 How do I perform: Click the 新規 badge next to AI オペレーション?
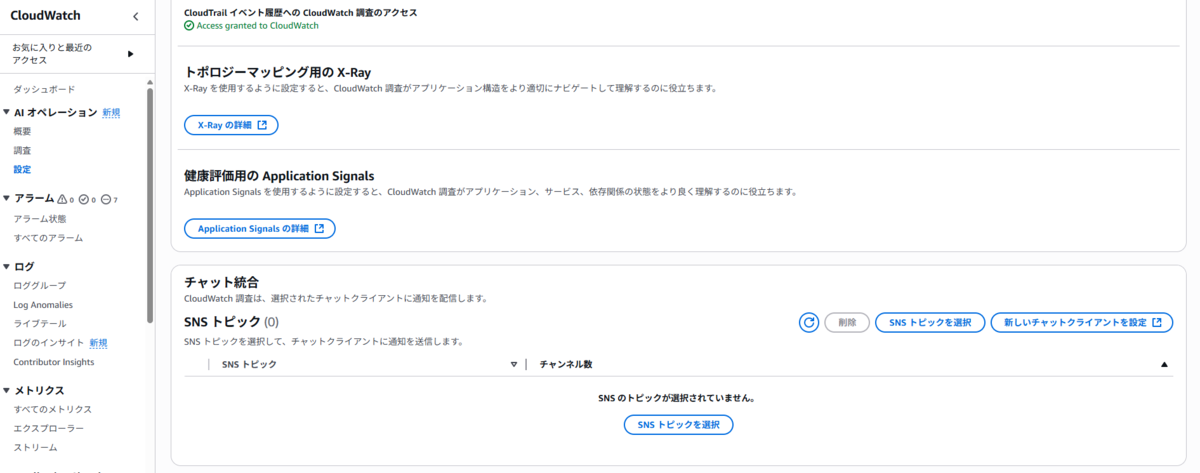tap(111, 112)
